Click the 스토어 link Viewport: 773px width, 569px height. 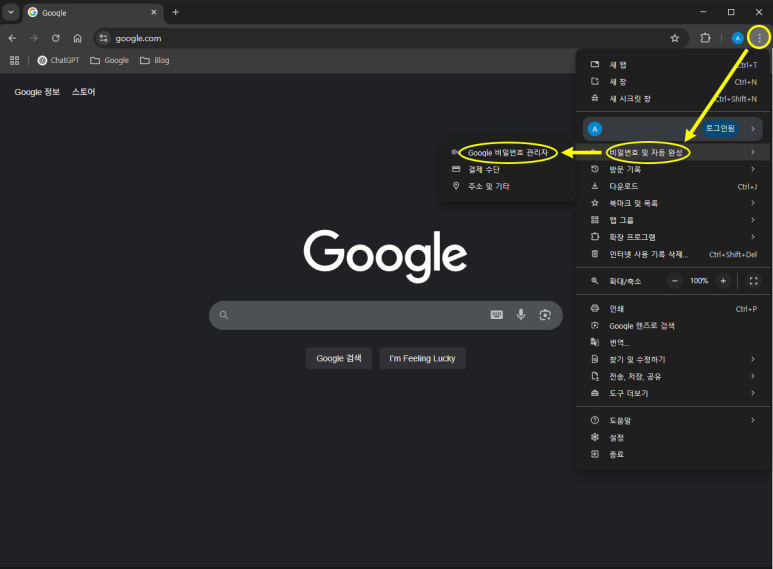(x=83, y=92)
